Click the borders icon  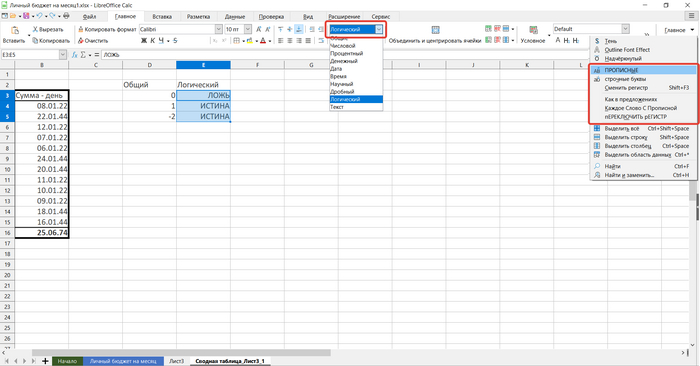237,41
